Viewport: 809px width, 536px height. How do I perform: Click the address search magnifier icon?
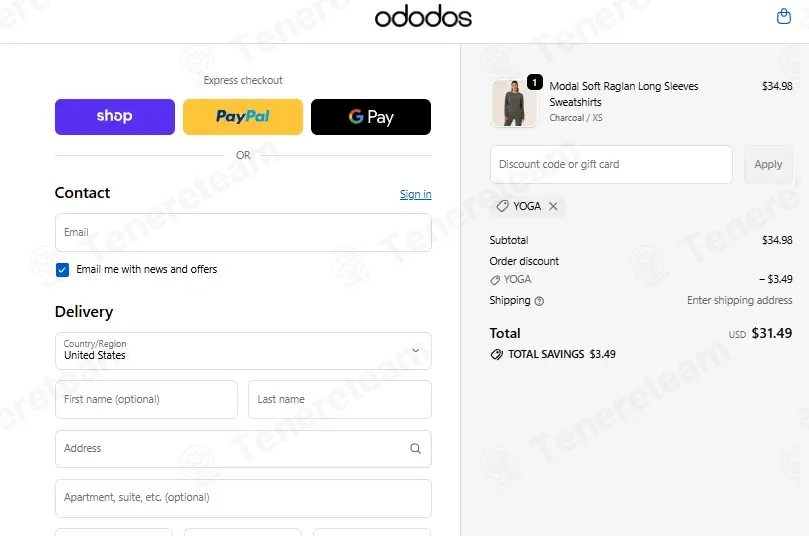coord(415,448)
